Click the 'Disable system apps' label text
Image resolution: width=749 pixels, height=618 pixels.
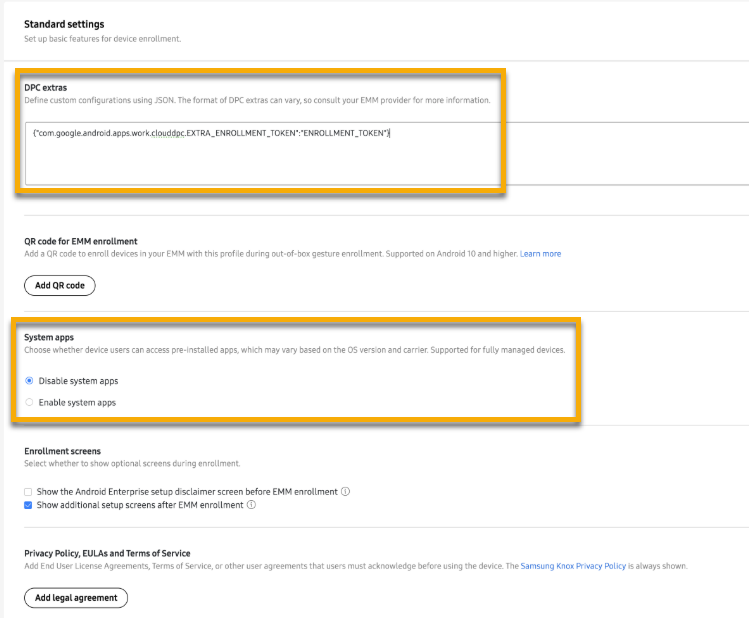[x=78, y=381]
